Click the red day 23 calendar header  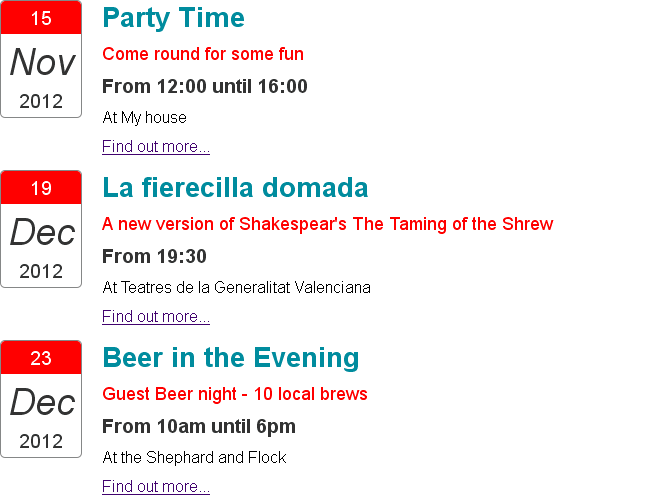[41, 358]
